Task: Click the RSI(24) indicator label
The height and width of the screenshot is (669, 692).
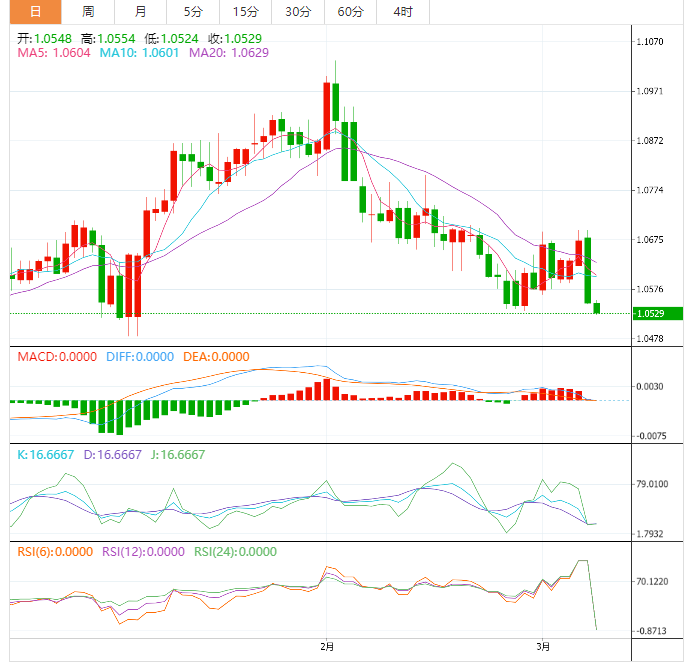Action: tap(235, 552)
